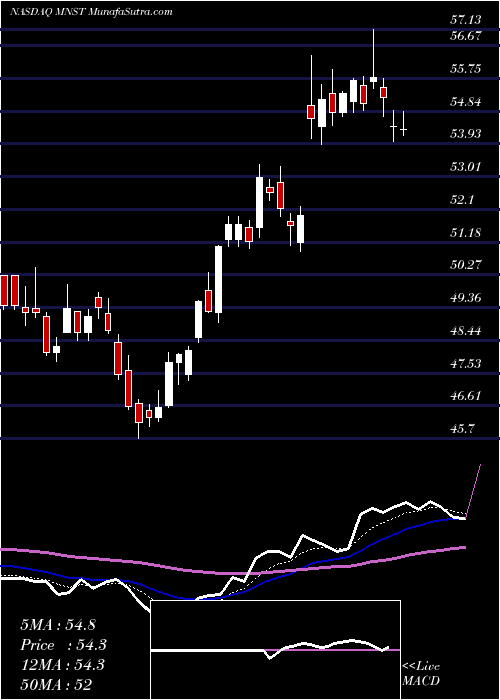Click the 49.36 price axis label

(x=466, y=297)
